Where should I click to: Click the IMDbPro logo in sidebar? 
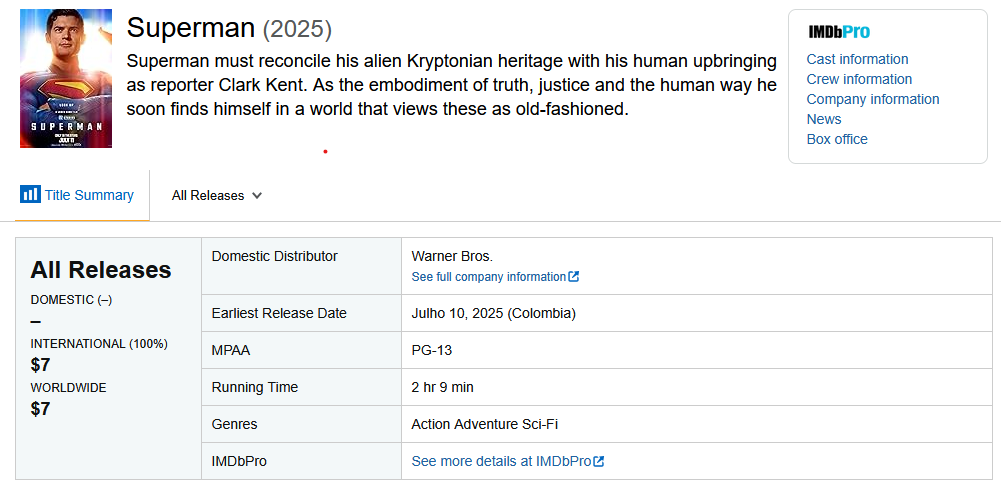pyautogui.click(x=839, y=32)
